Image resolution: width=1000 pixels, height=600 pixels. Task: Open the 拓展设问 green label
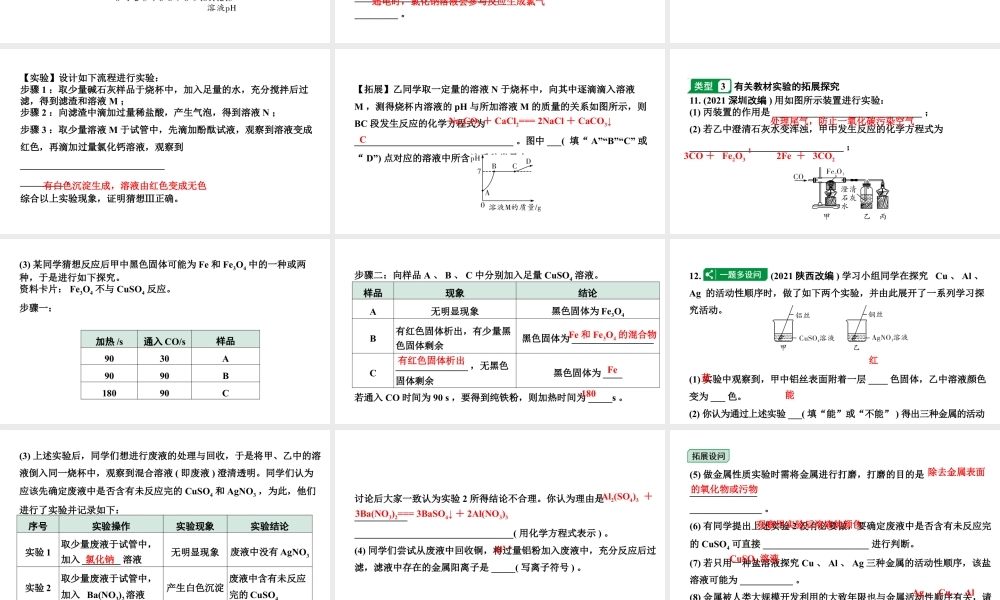pyautogui.click(x=709, y=455)
